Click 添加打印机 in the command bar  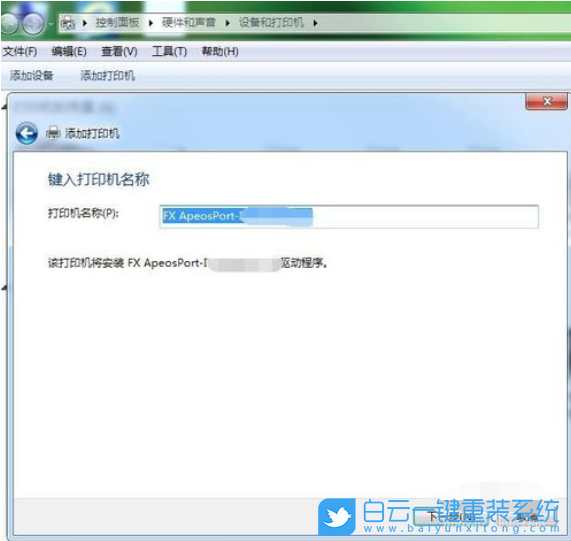coord(107,75)
